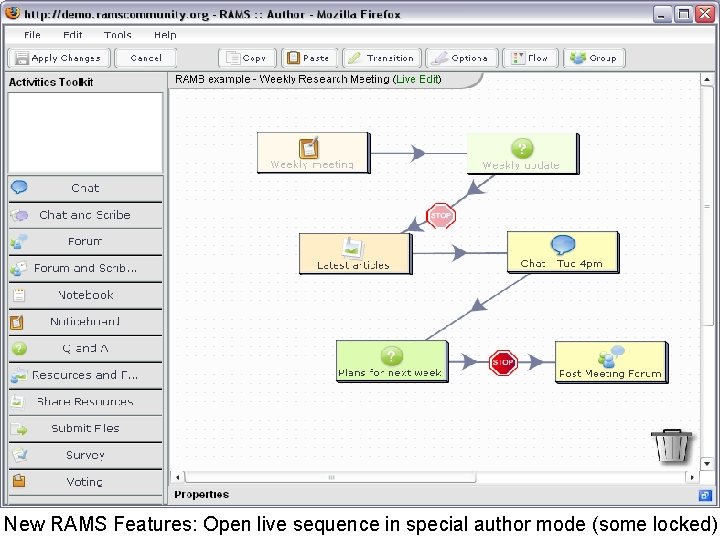This screenshot has height=540, width=720.
Task: Select the Resources and Forum activity
Action: [85, 375]
